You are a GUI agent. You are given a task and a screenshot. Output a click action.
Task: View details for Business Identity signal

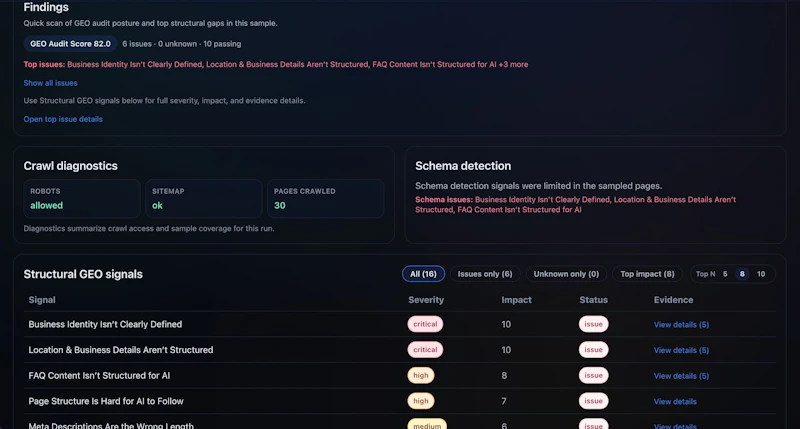[x=681, y=324]
